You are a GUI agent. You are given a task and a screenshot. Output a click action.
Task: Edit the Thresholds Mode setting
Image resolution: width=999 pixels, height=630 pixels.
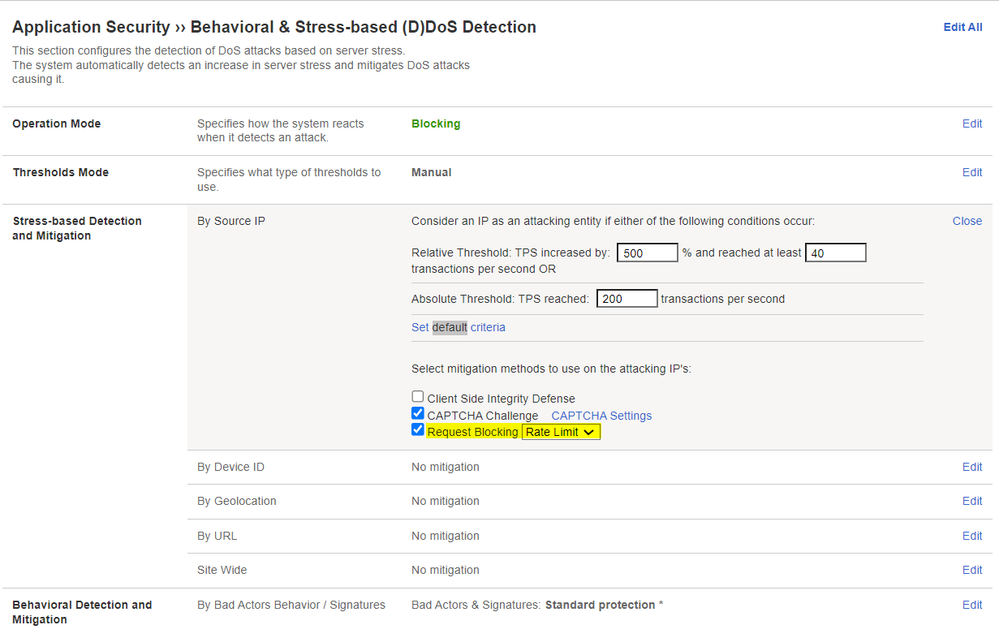[972, 173]
